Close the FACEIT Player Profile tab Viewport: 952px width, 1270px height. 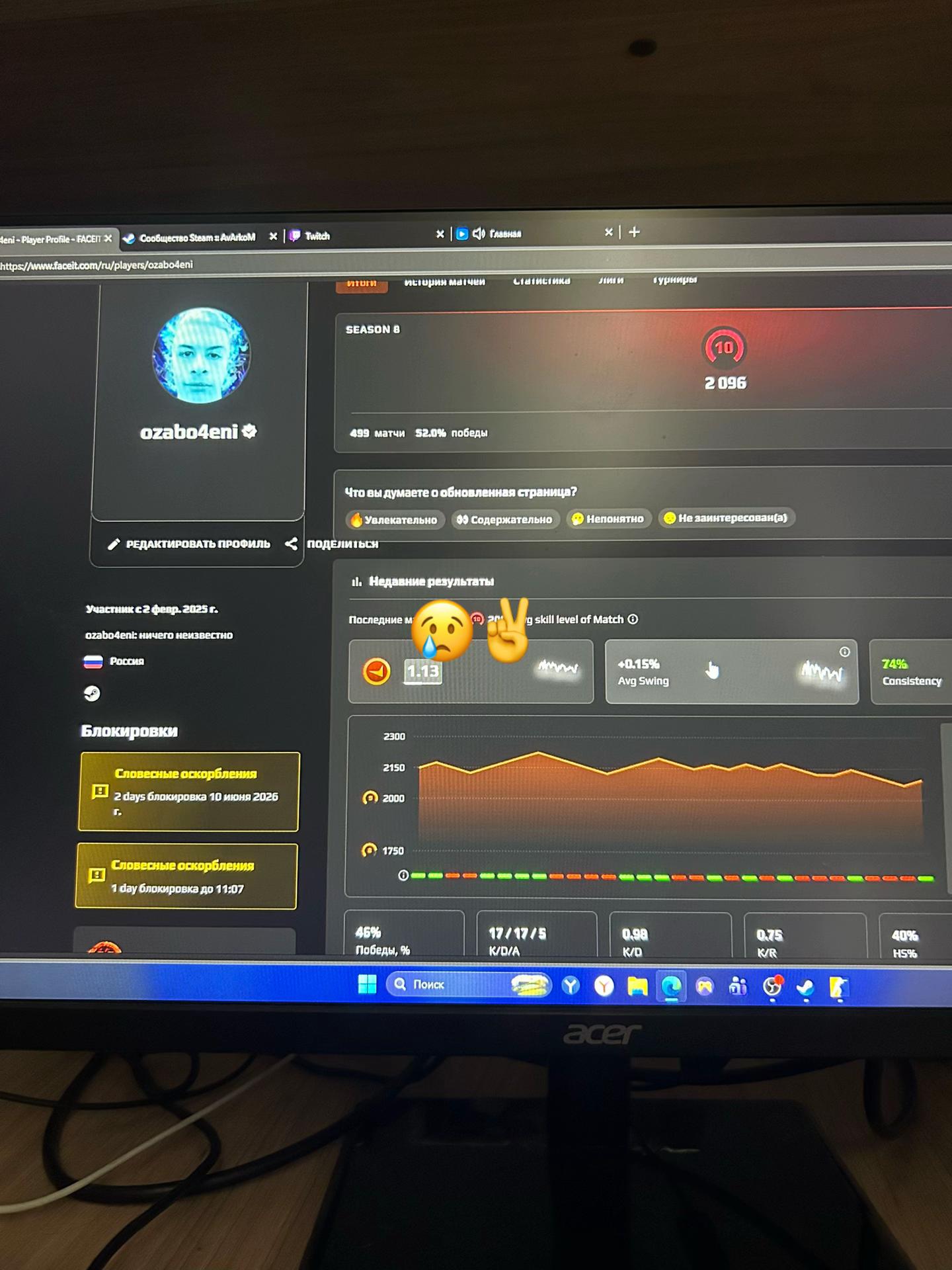pos(108,238)
